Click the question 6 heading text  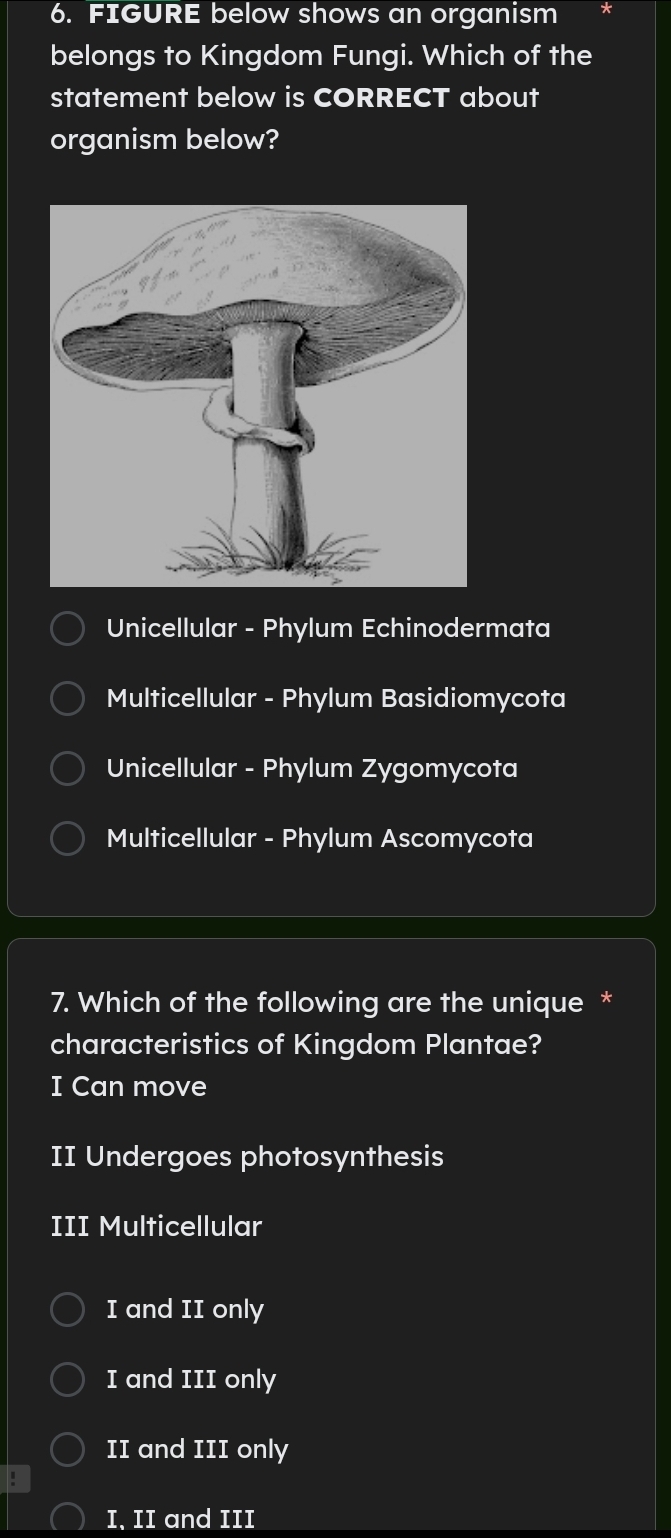pos(320,75)
